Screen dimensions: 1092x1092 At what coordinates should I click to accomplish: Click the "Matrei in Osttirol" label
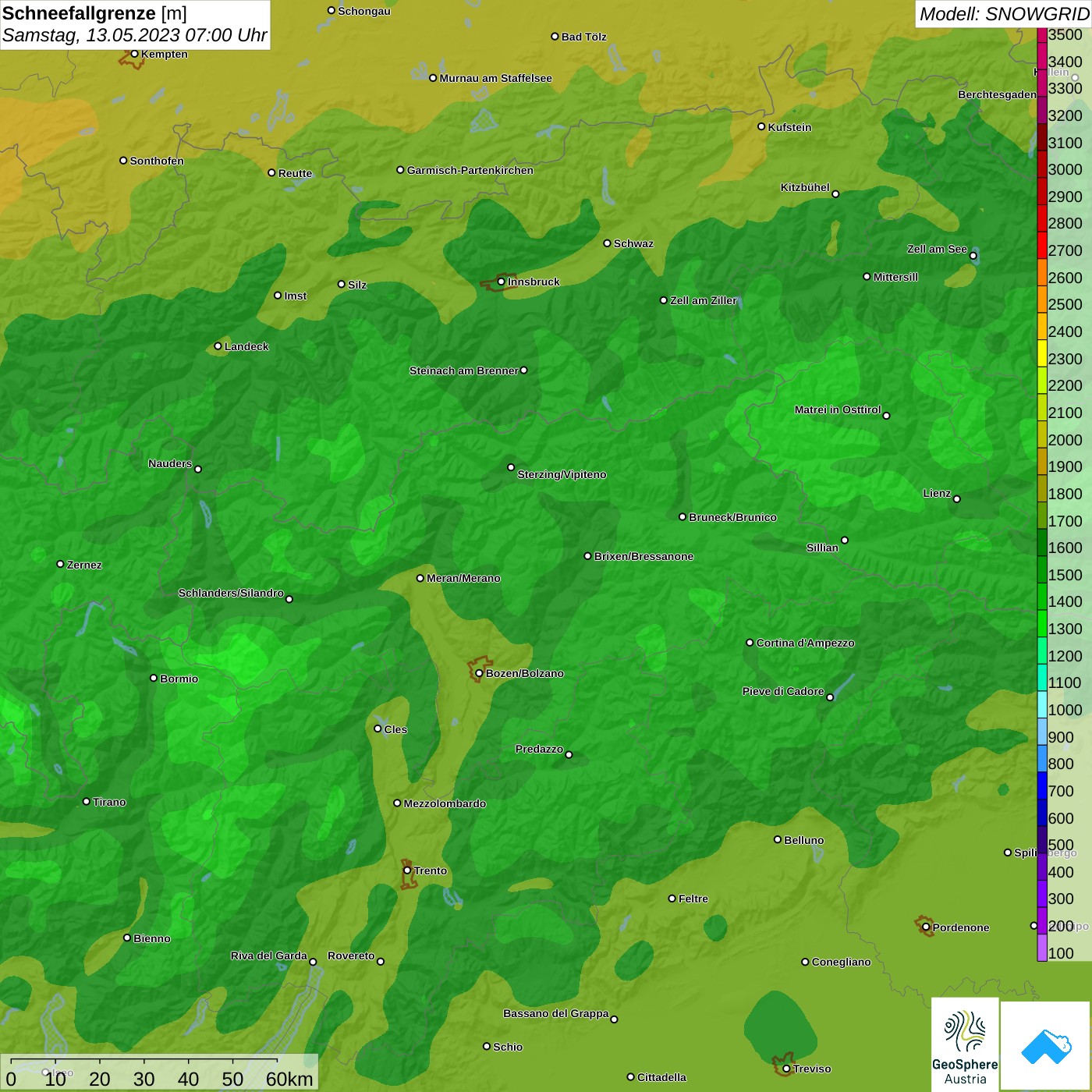[838, 409]
